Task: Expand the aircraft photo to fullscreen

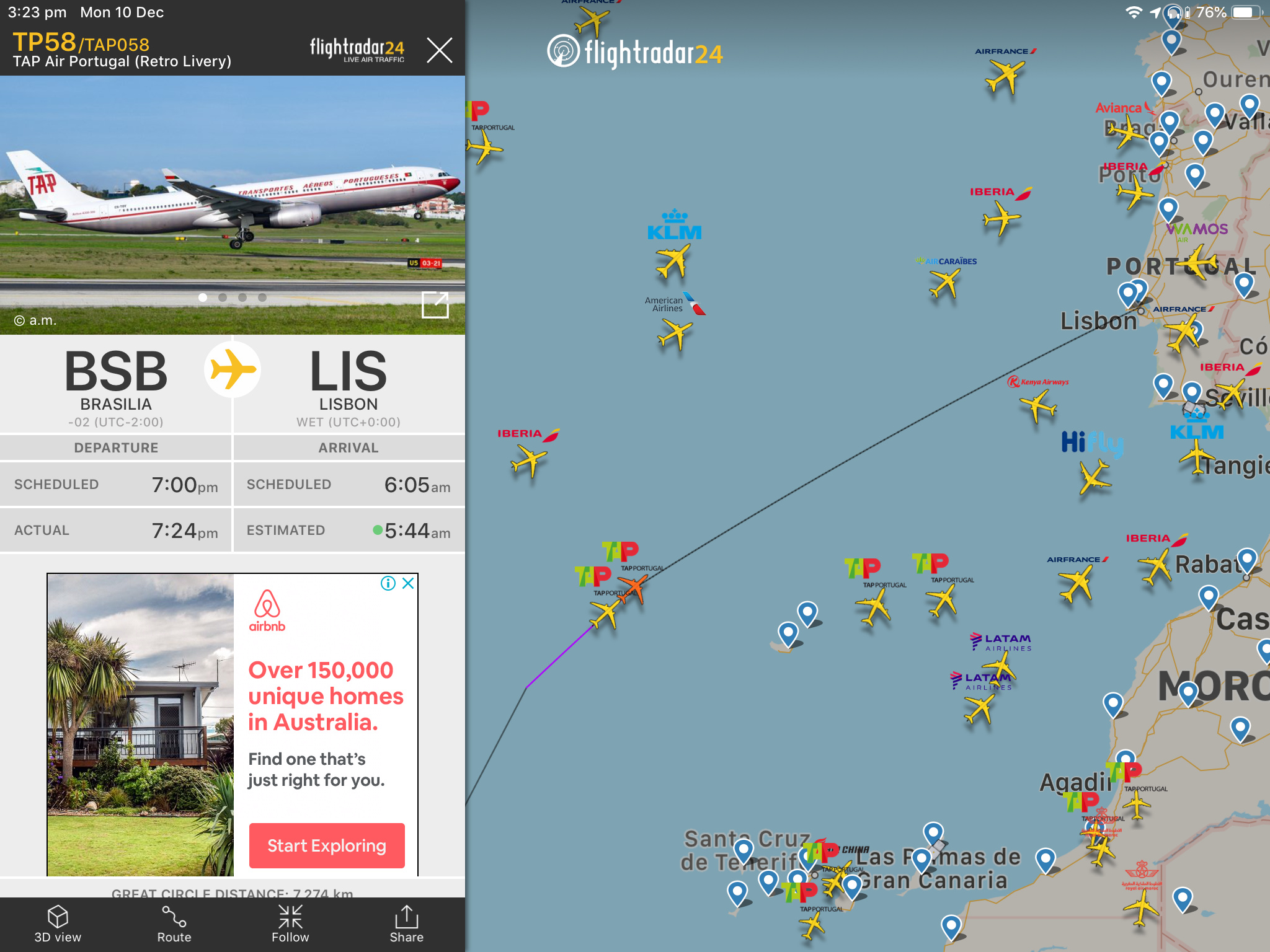Action: pos(435,304)
